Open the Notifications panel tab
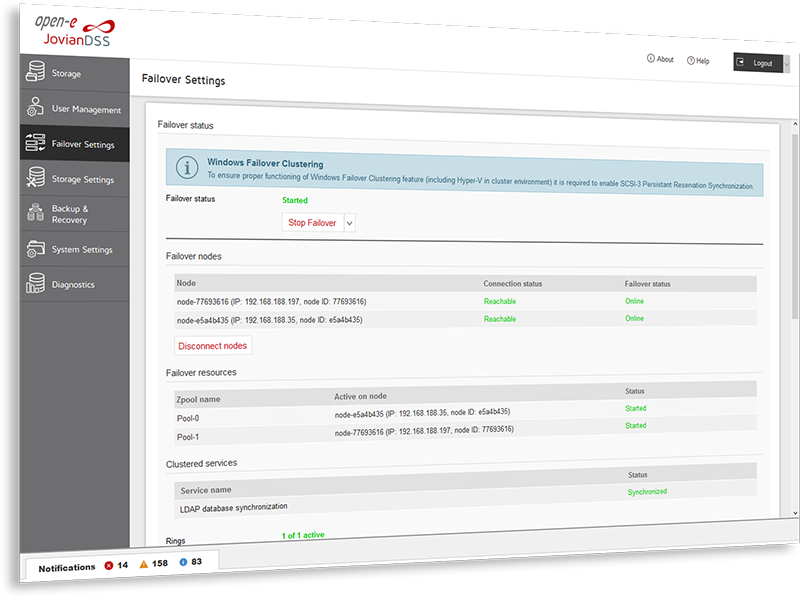This screenshot has height=598, width=800. click(x=67, y=567)
